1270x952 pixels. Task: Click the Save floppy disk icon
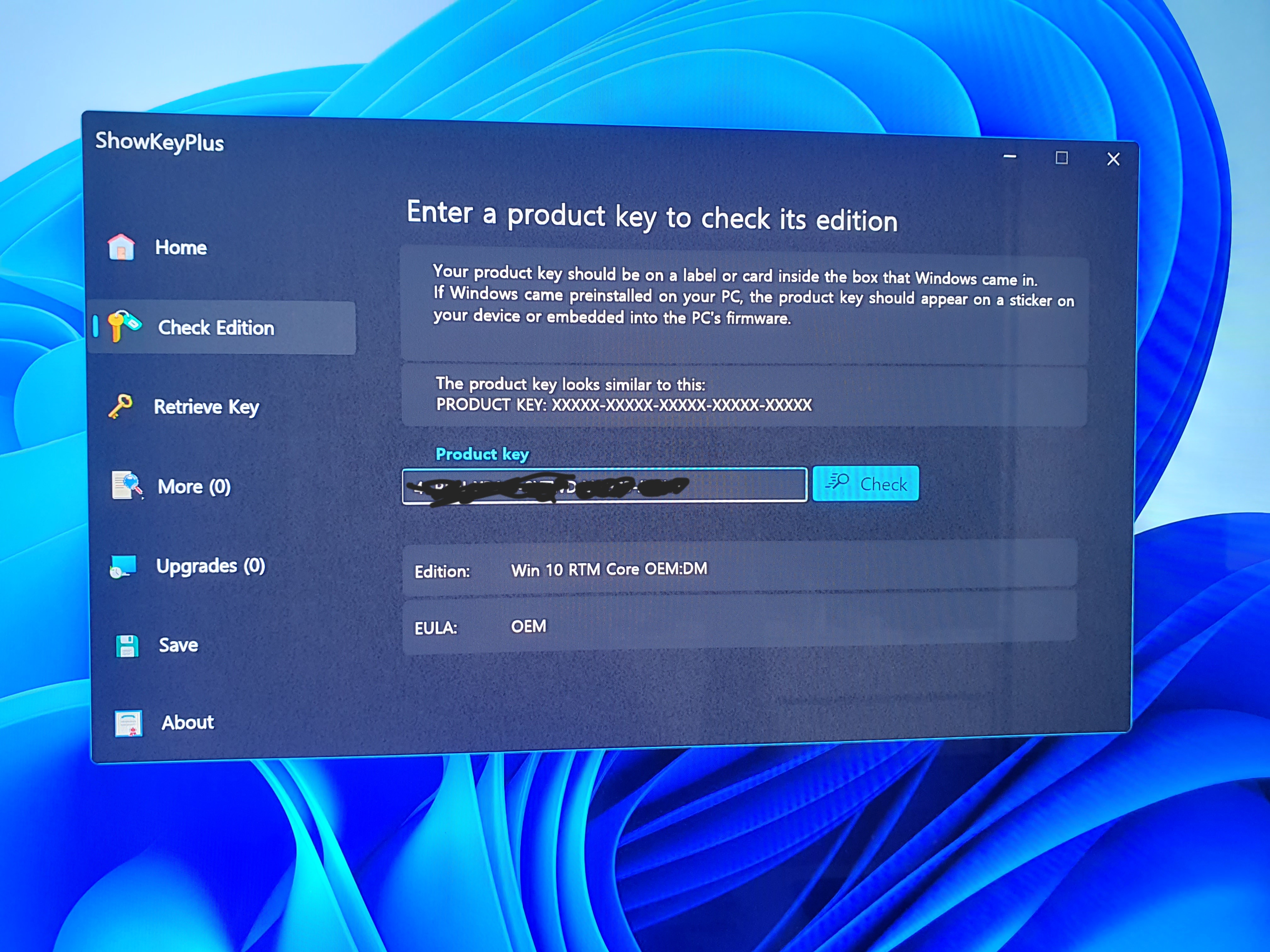point(127,646)
